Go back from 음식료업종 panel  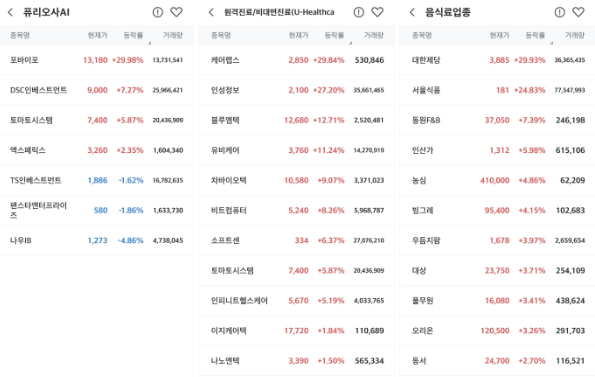coord(412,13)
